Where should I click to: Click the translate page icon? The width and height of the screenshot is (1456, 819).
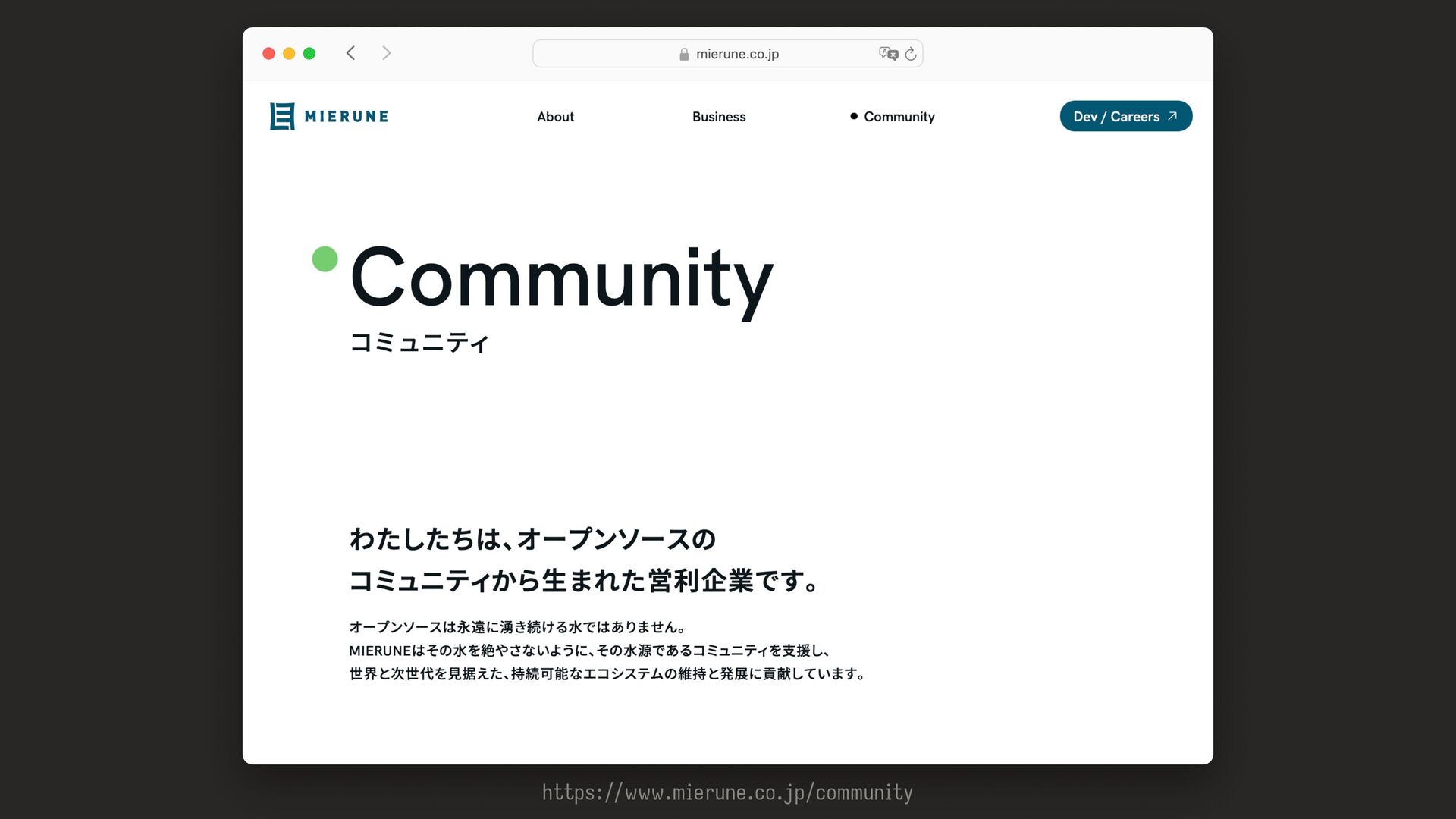(x=888, y=54)
